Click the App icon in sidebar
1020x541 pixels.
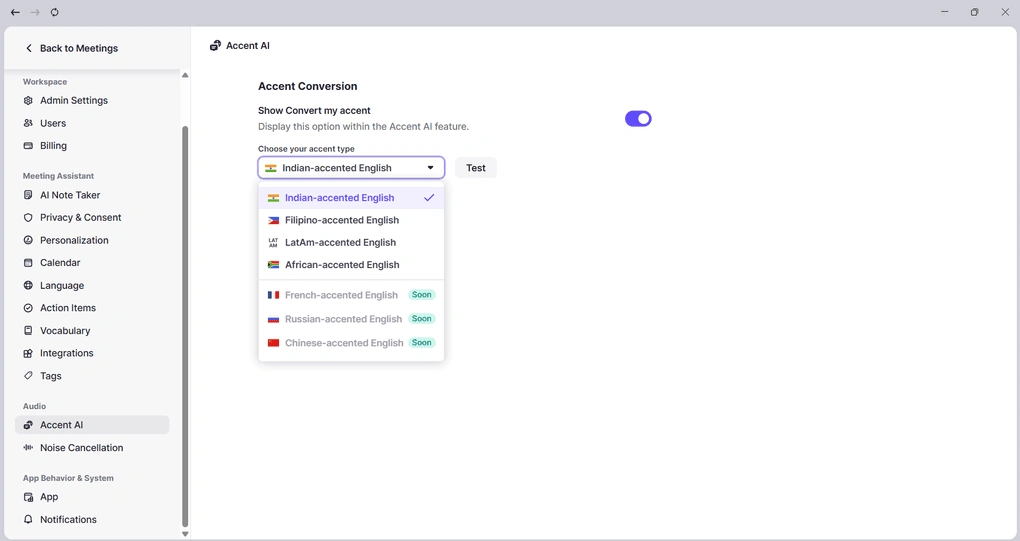coord(28,497)
